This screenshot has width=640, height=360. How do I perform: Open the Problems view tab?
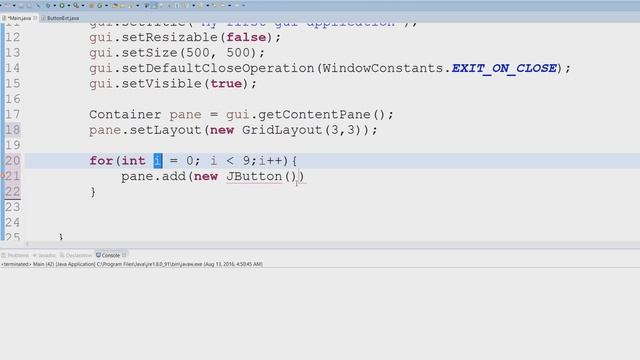click(x=16, y=255)
